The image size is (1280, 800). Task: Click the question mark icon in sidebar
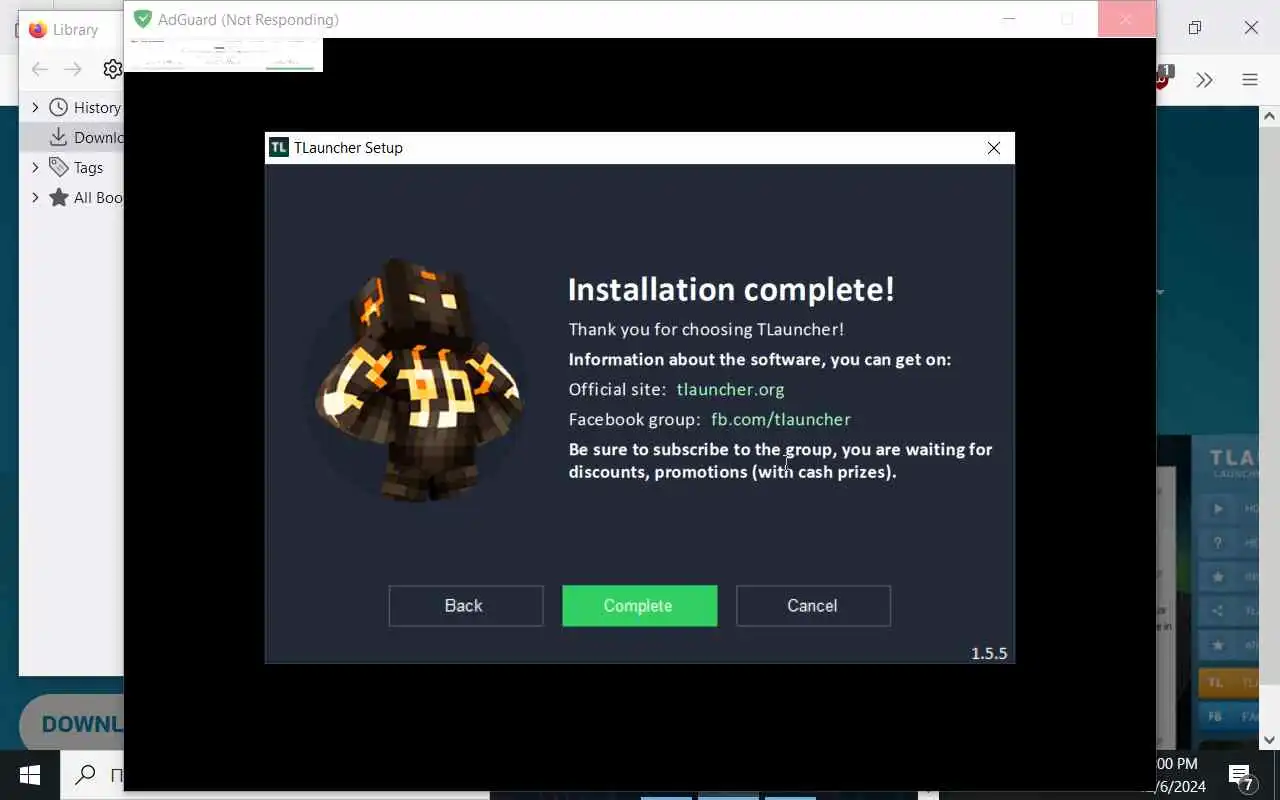click(1218, 543)
